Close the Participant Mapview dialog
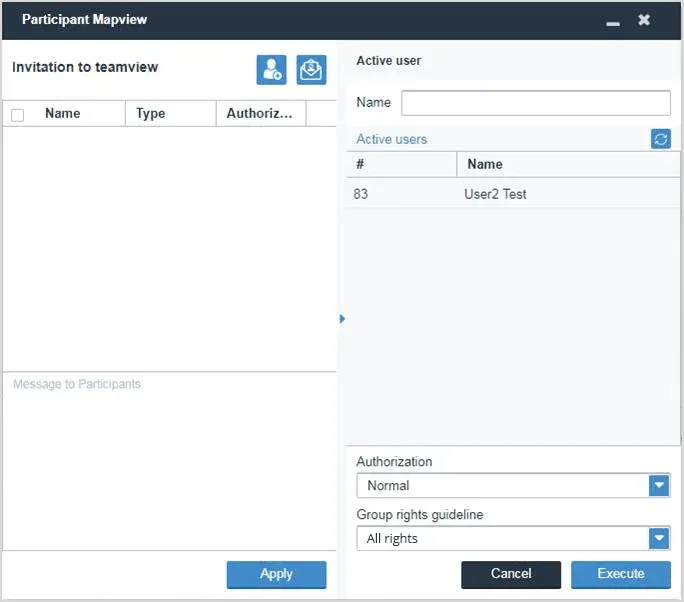Viewport: 684px width, 602px height. 644,20
